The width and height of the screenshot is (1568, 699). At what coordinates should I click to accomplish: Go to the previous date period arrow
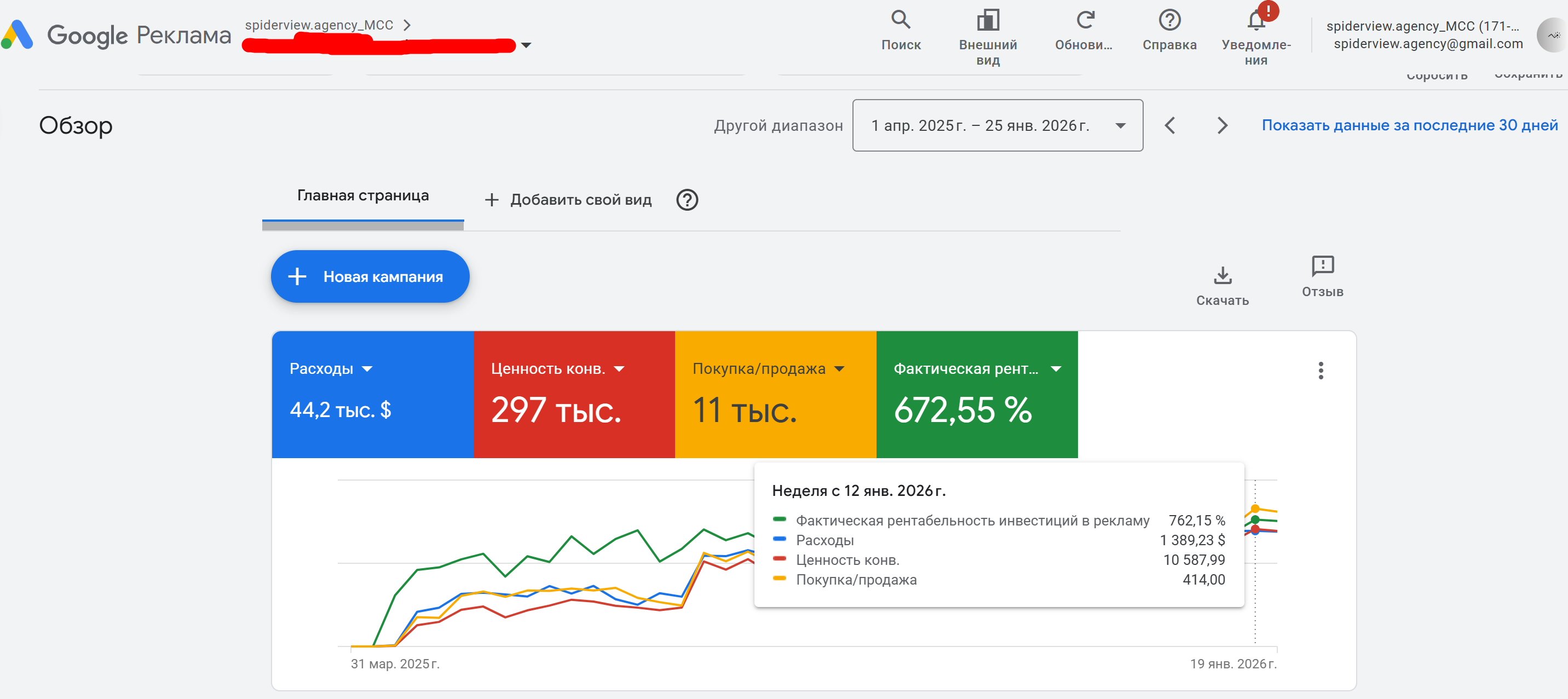[x=1170, y=126]
